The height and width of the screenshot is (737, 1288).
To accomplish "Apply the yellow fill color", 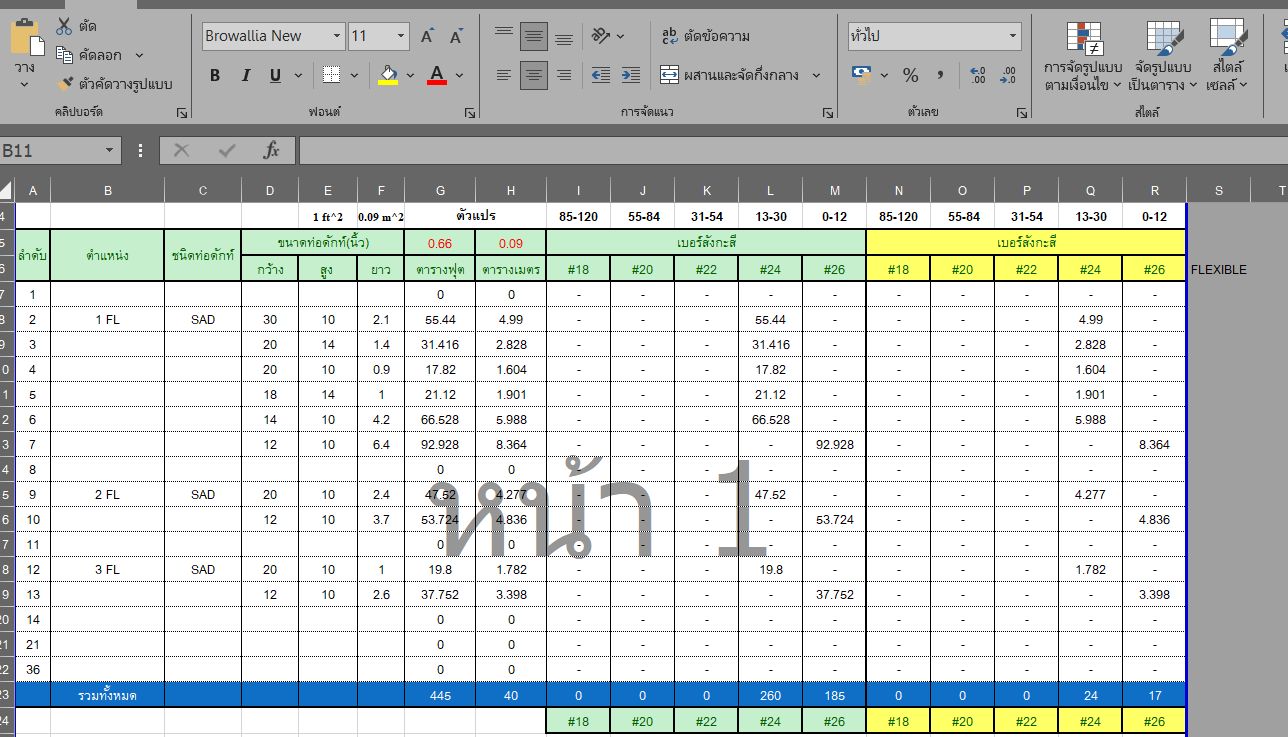I will click(x=388, y=75).
